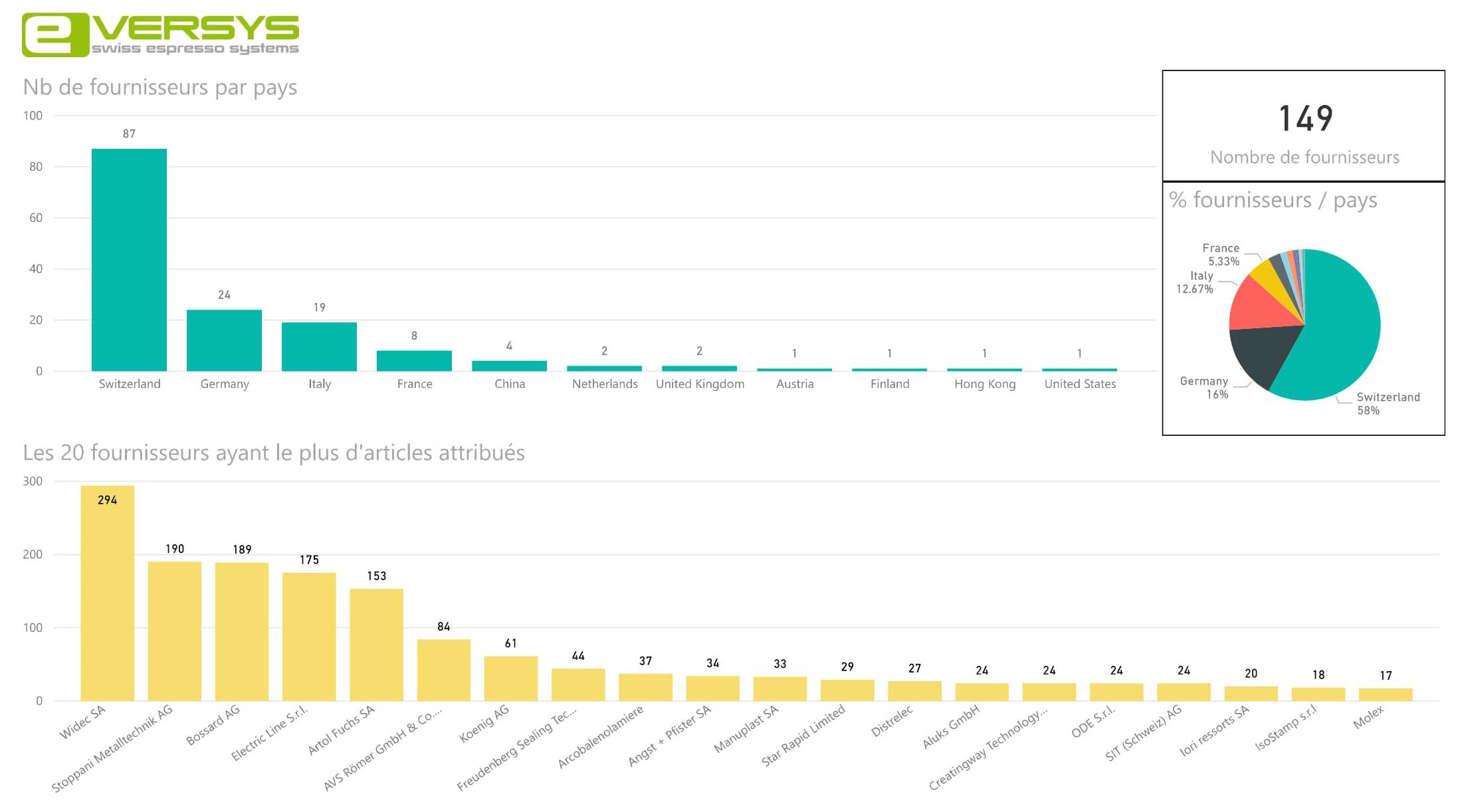Select the Widec SA bar showing 294
1462x812 pixels.
click(x=107, y=593)
